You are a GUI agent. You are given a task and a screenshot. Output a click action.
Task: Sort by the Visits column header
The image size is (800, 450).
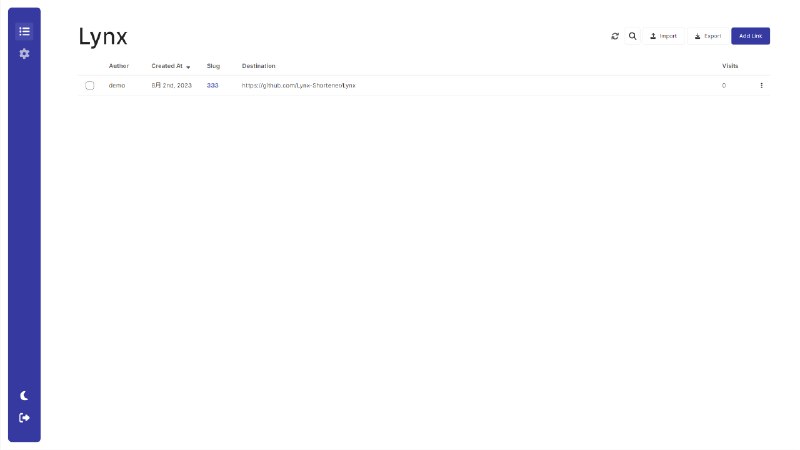[x=730, y=66]
